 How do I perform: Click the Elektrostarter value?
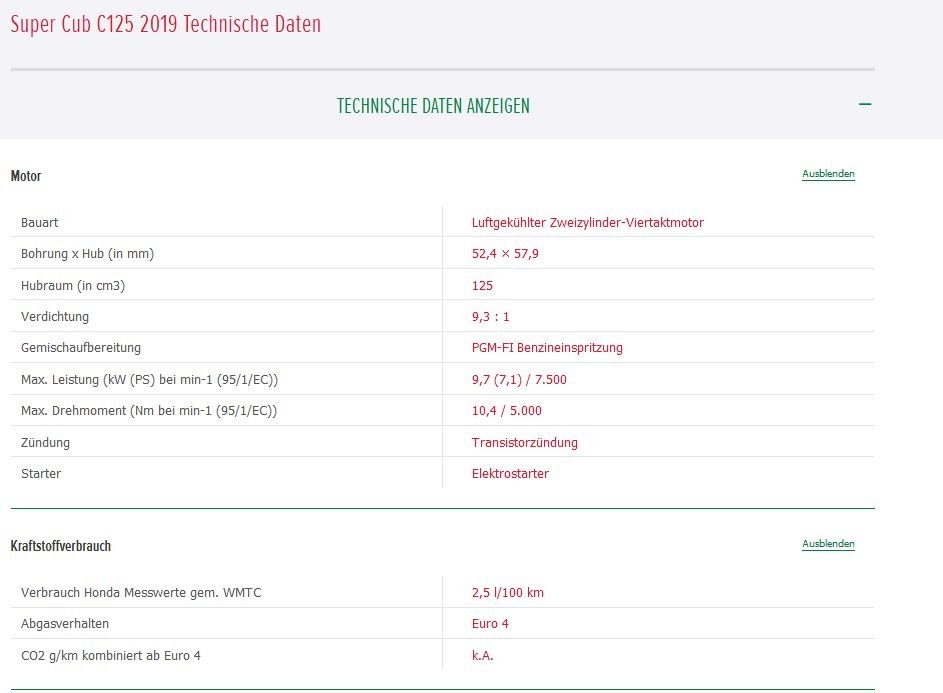(510, 474)
